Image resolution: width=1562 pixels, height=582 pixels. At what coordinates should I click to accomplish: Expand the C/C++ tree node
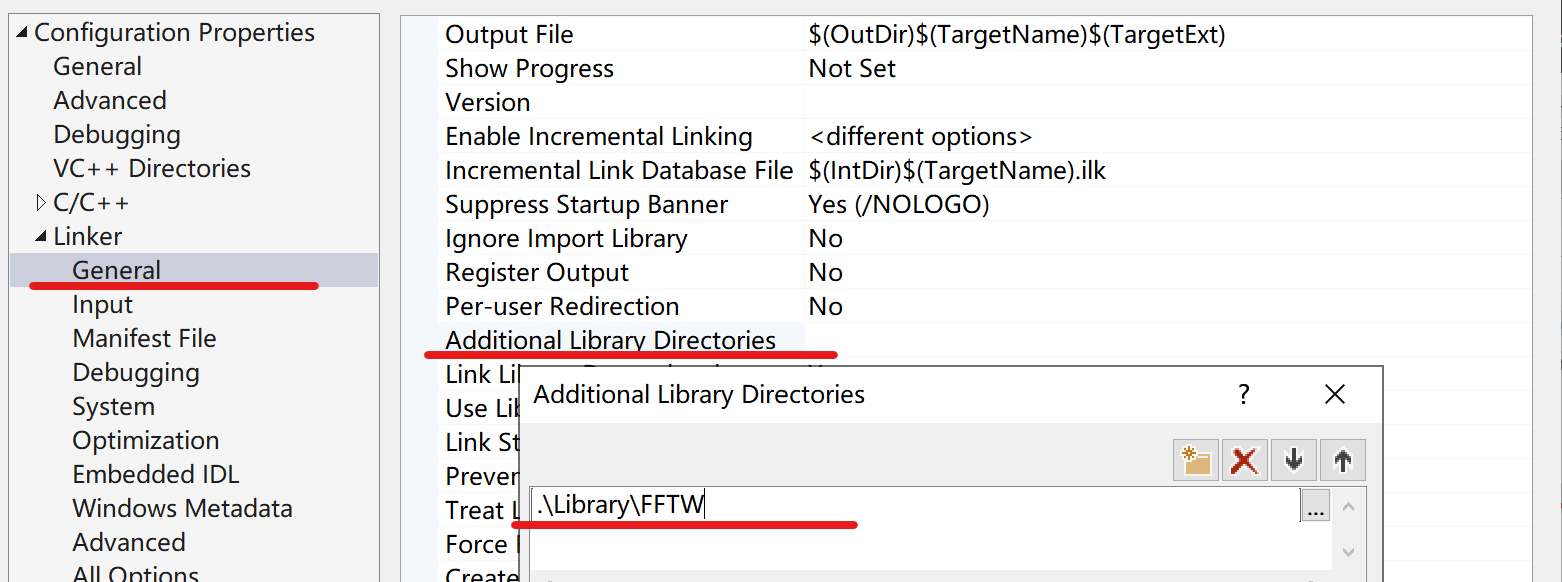pyautogui.click(x=41, y=203)
